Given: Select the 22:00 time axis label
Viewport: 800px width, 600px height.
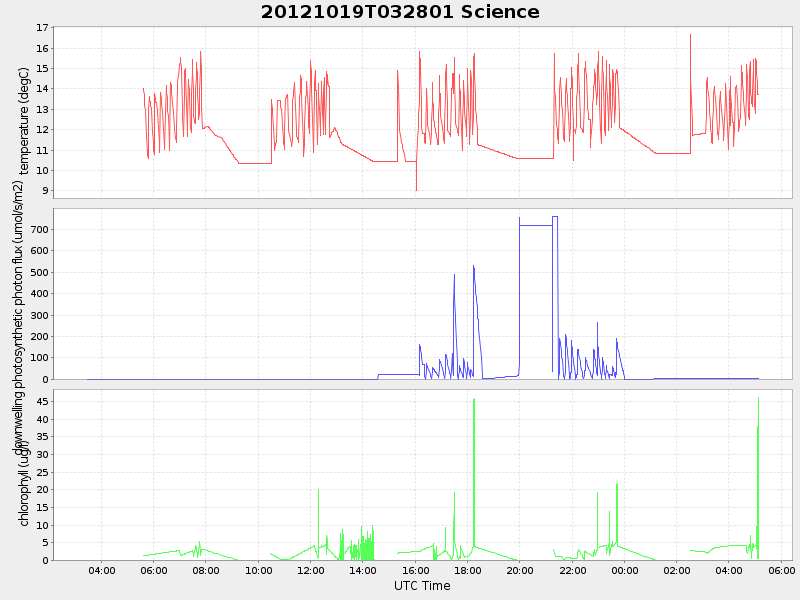Looking at the screenshot, I should click(572, 571).
